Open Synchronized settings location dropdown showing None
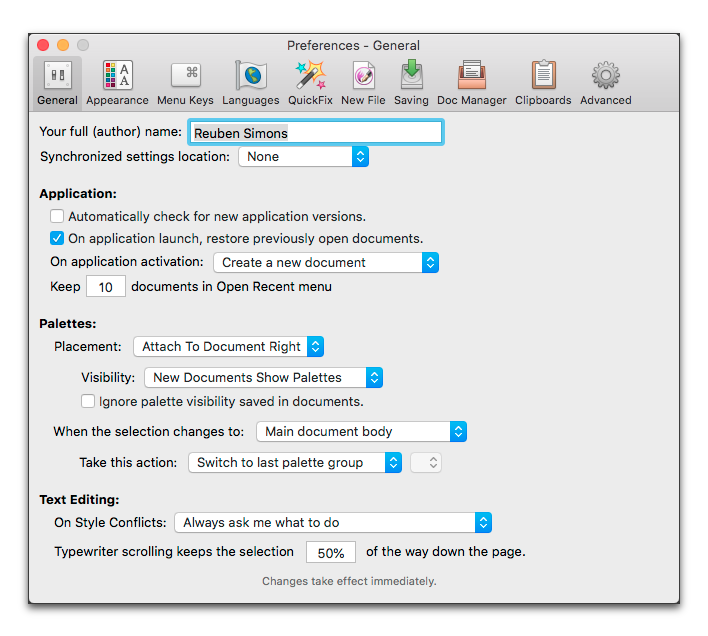Screen dimensions: 708x636 pos(303,157)
